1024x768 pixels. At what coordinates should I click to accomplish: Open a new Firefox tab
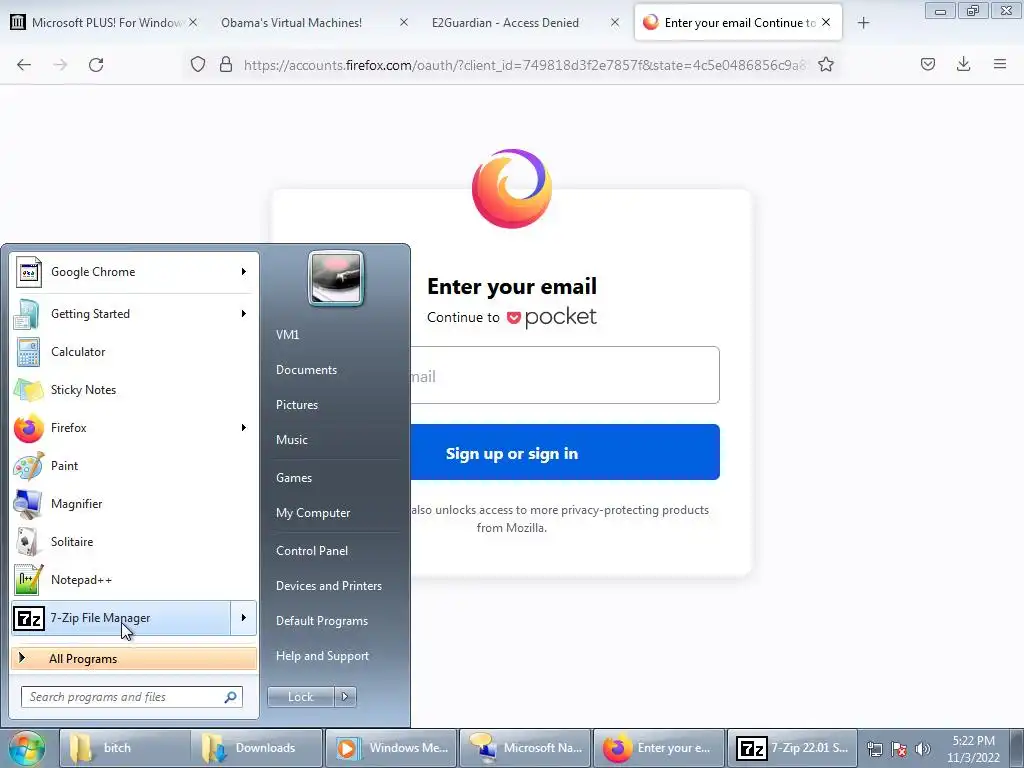coord(863,23)
